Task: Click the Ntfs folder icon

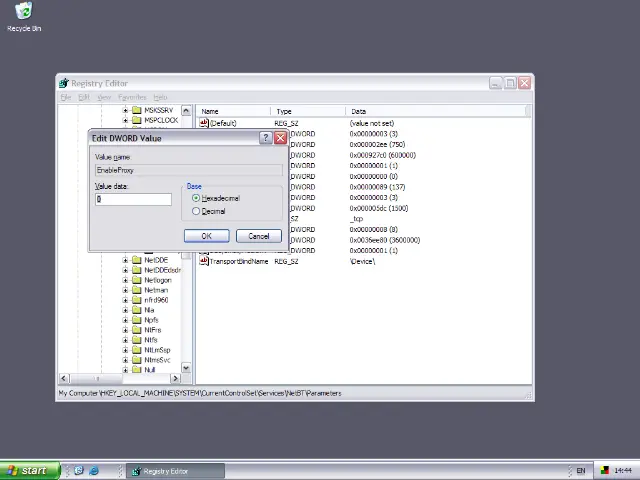Action: (x=137, y=340)
